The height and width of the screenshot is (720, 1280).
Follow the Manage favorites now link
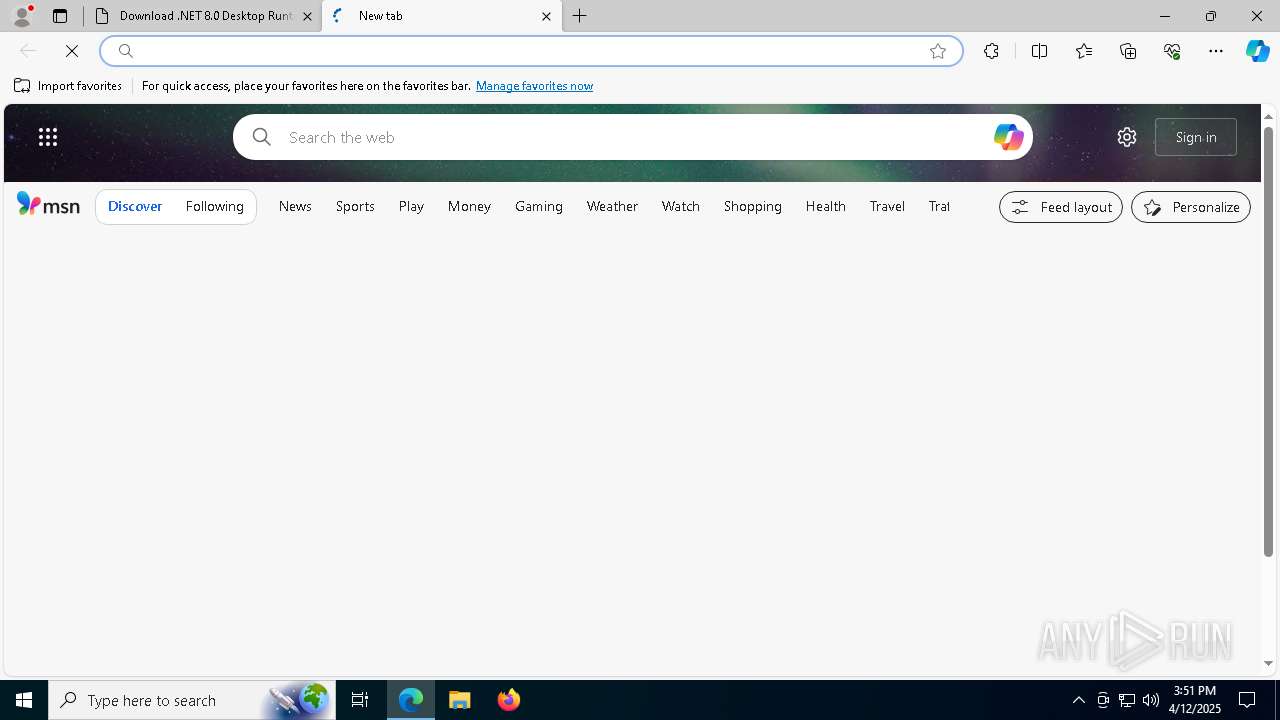[x=534, y=86]
